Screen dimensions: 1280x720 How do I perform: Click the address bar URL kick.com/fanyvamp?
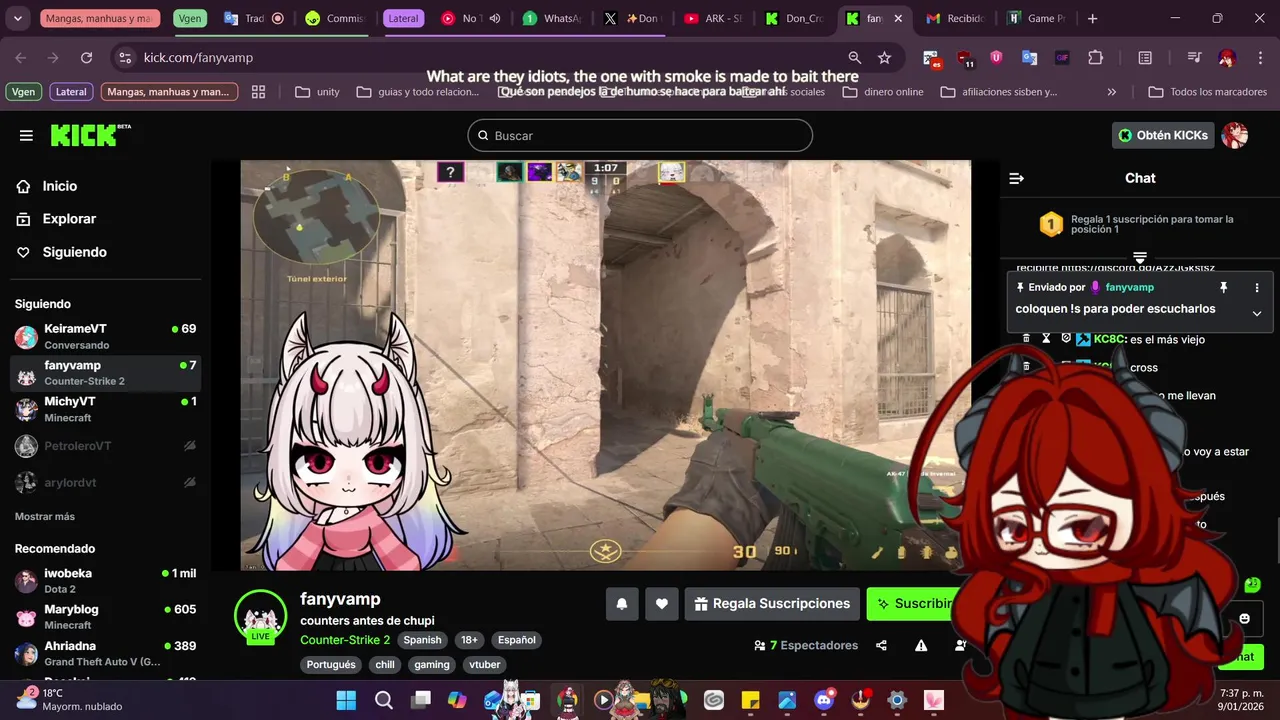coord(198,58)
